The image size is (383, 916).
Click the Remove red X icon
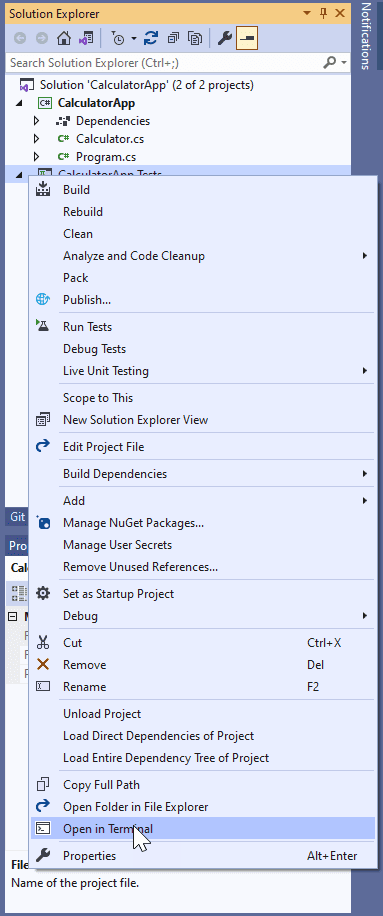tap(43, 664)
